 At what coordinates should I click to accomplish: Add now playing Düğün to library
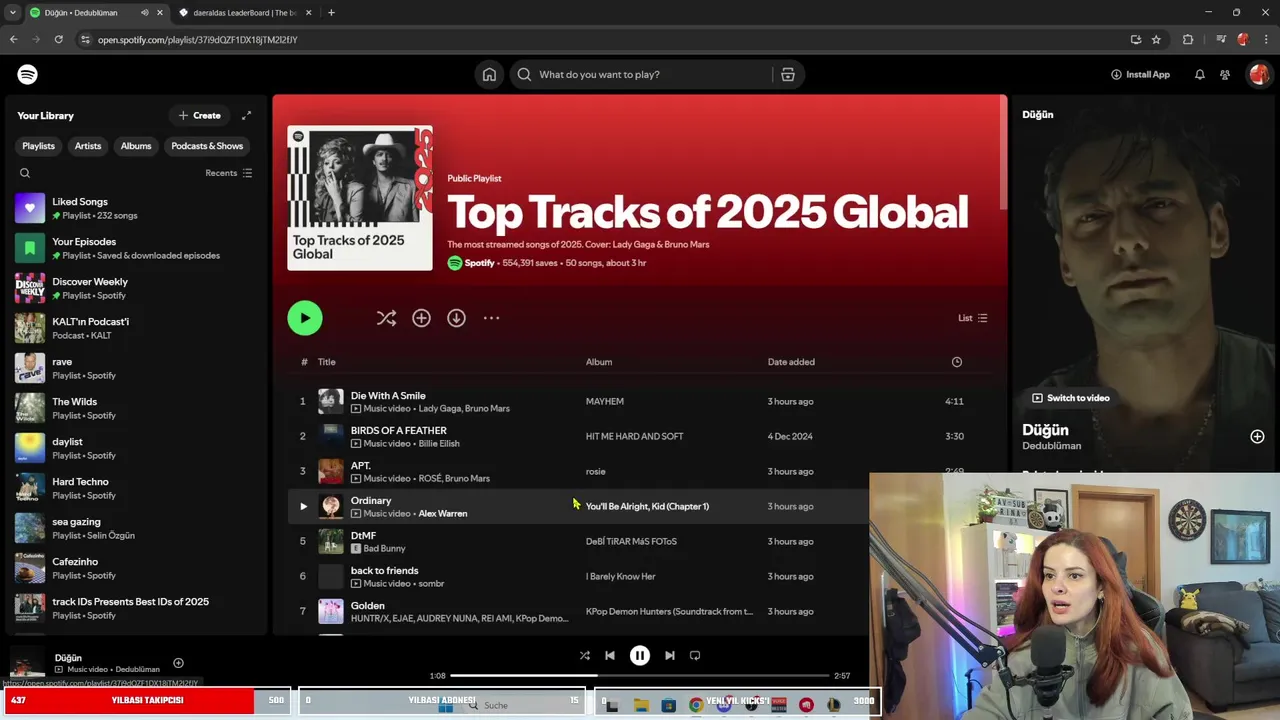[178, 663]
